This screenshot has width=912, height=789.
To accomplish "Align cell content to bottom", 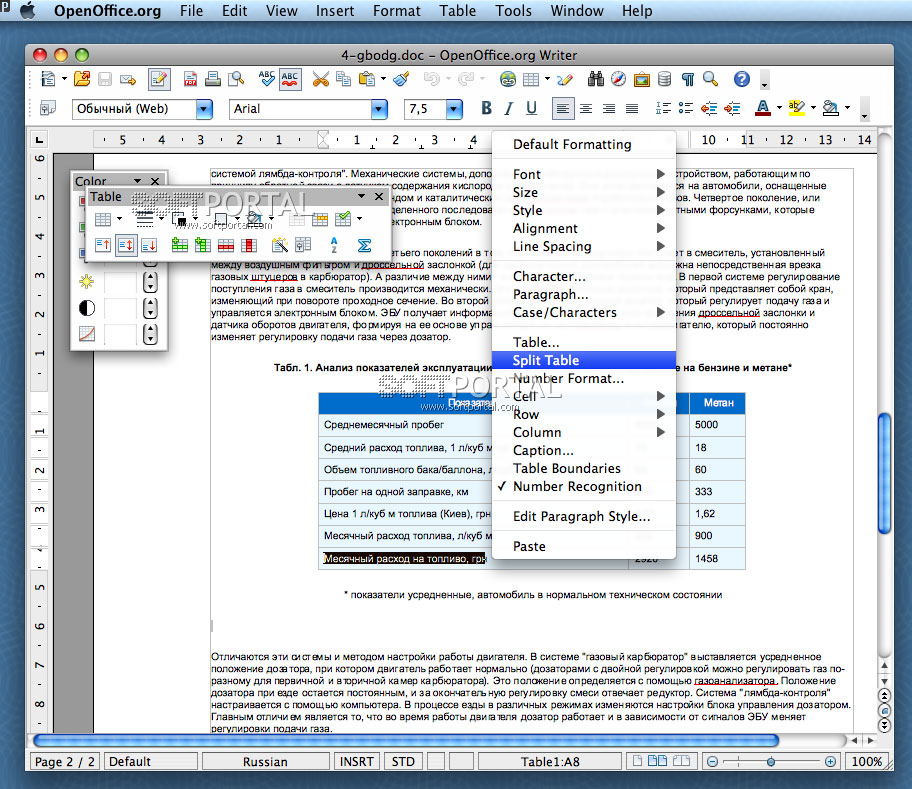I will click(149, 245).
